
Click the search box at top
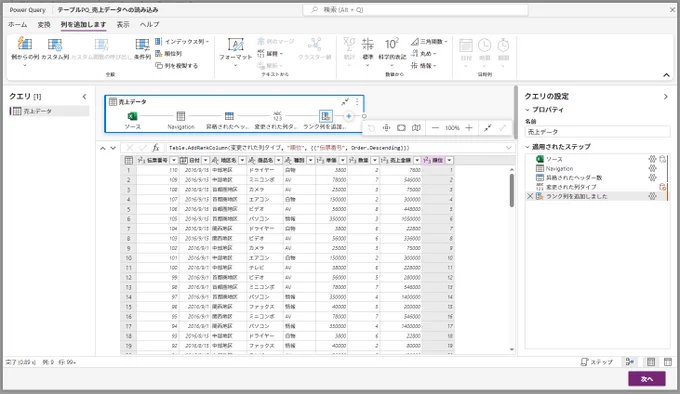click(415, 10)
